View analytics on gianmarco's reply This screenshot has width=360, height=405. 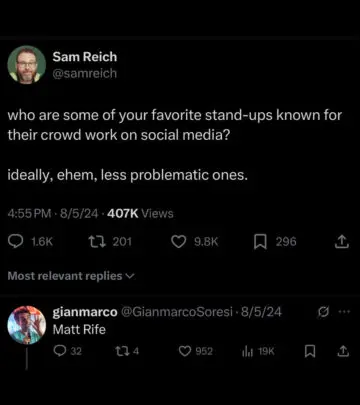(247, 351)
